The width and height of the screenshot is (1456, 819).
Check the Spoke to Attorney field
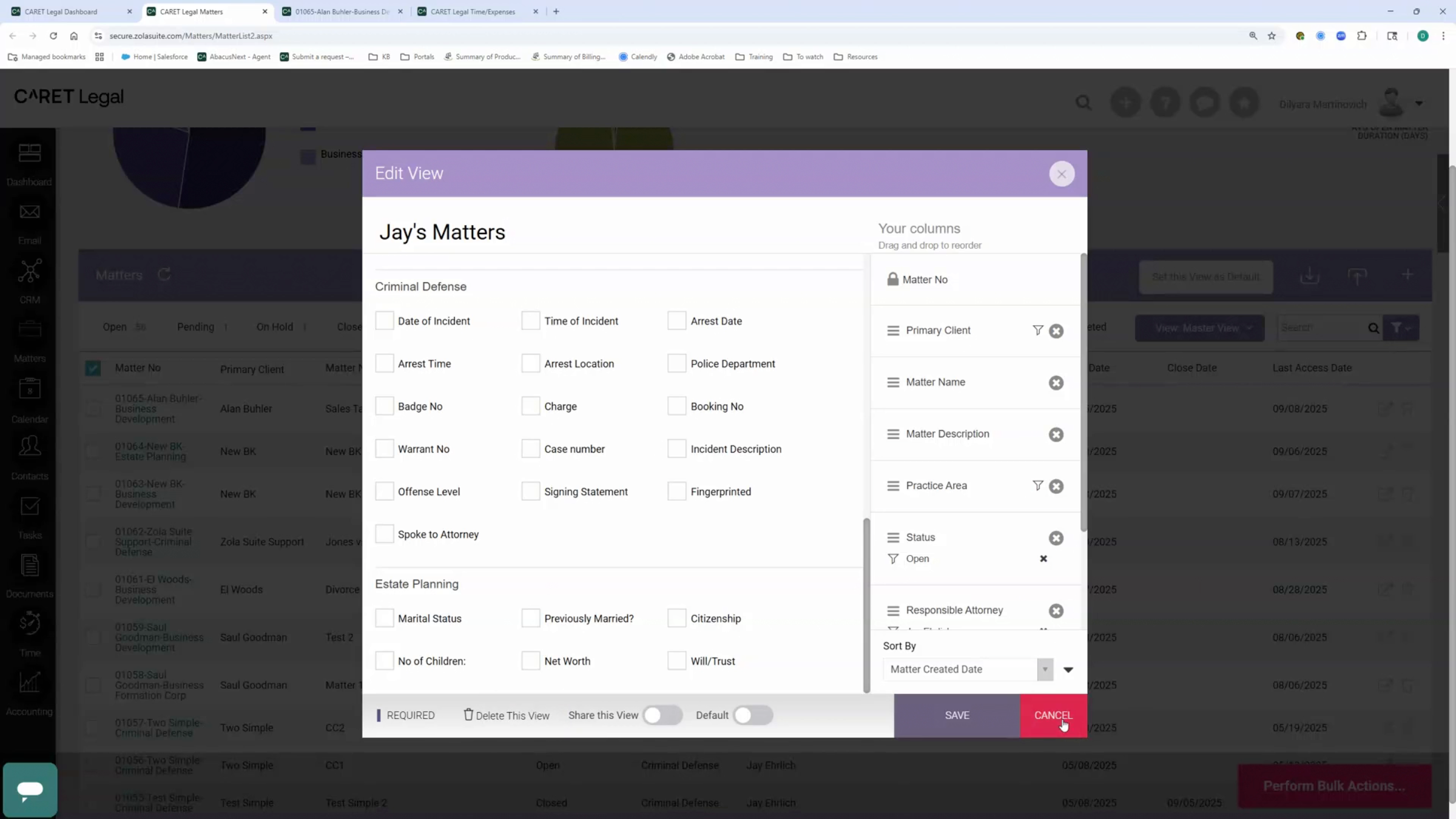pos(384,534)
